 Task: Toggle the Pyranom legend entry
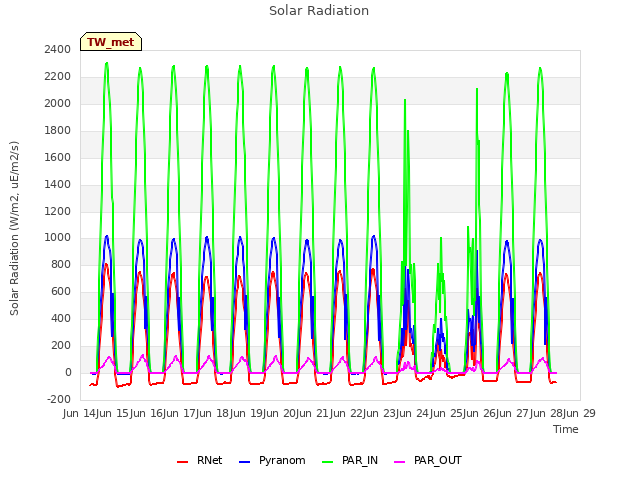click(272, 460)
